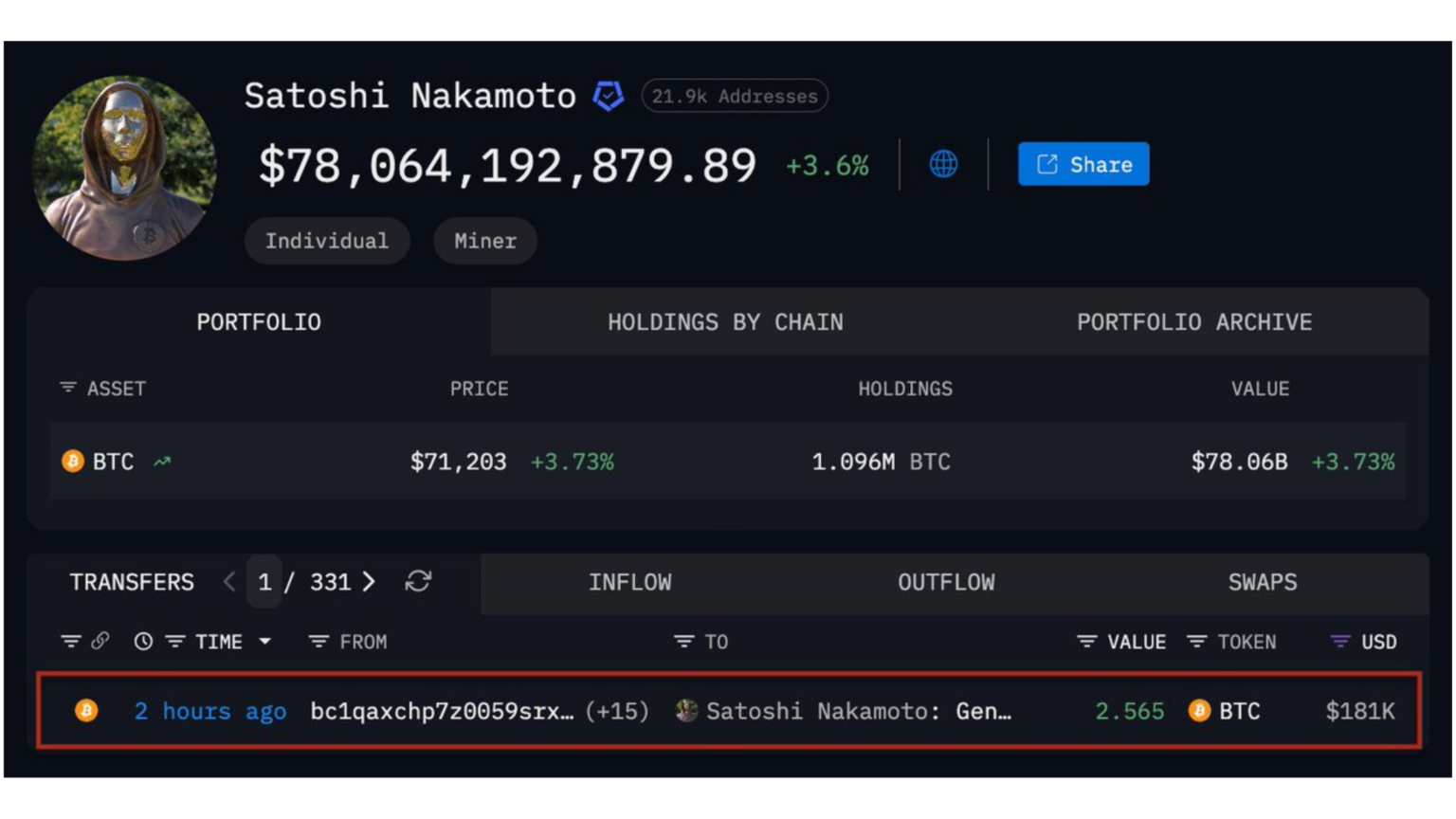Click the link chain filter icon
The width and height of the screenshot is (1456, 819).
[100, 642]
